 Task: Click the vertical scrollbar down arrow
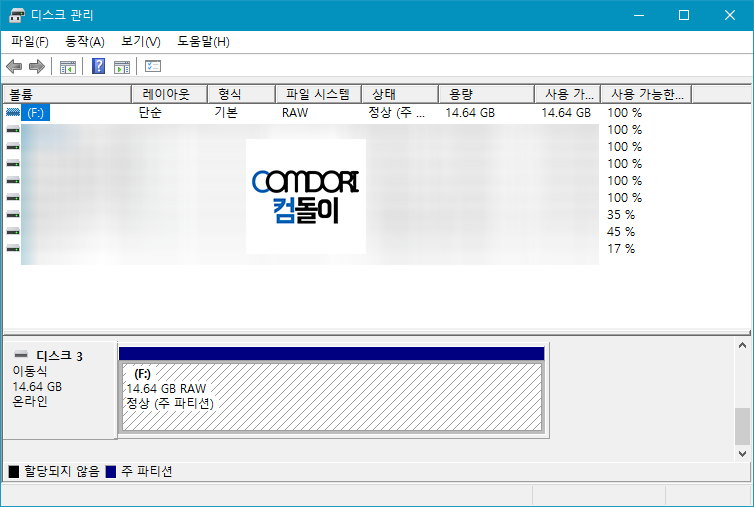(x=742, y=454)
